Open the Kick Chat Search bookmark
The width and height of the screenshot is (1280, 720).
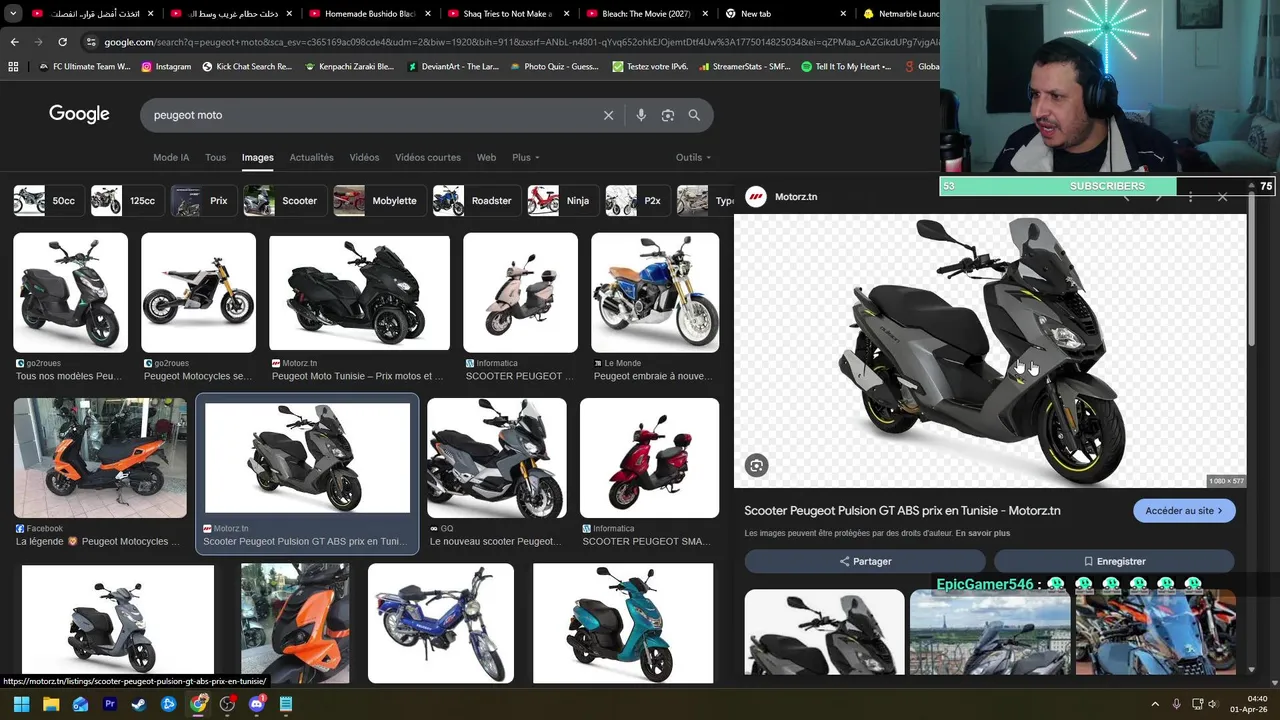click(x=247, y=67)
